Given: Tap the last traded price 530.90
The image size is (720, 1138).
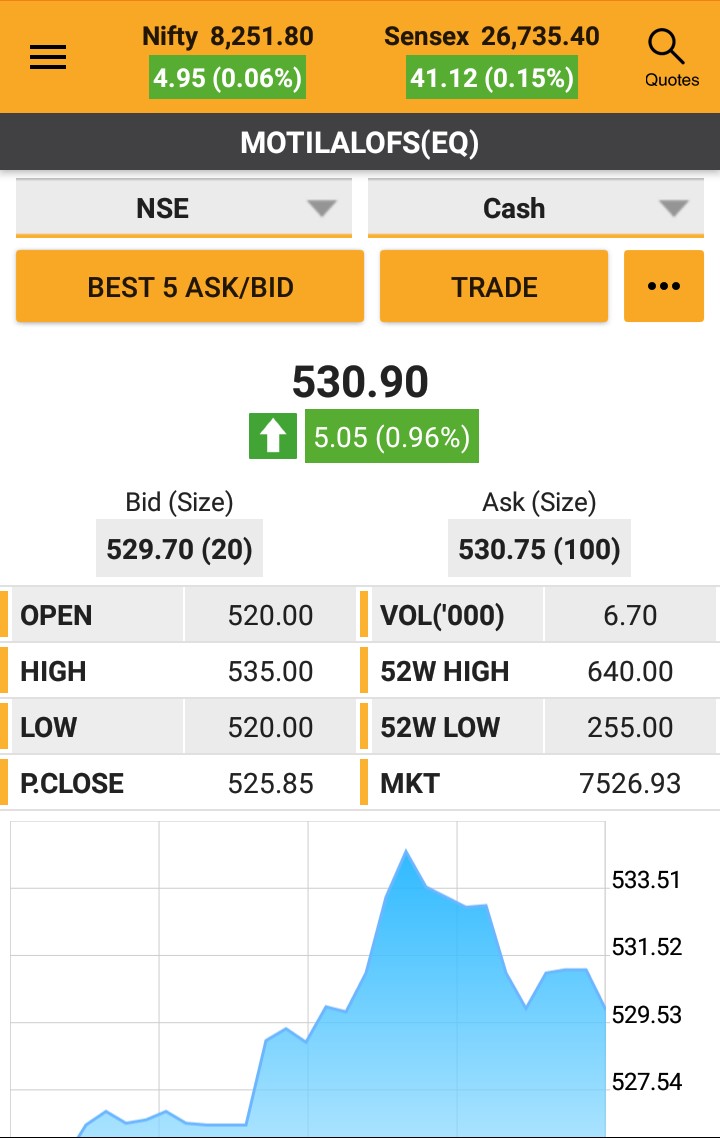Looking at the screenshot, I should [360, 382].
